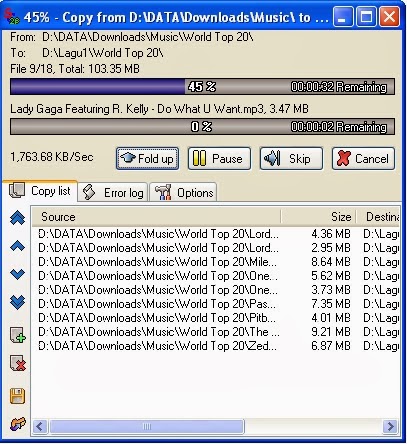This screenshot has height=444, width=407.
Task: Move selected item down one position
Action: pos(18,274)
